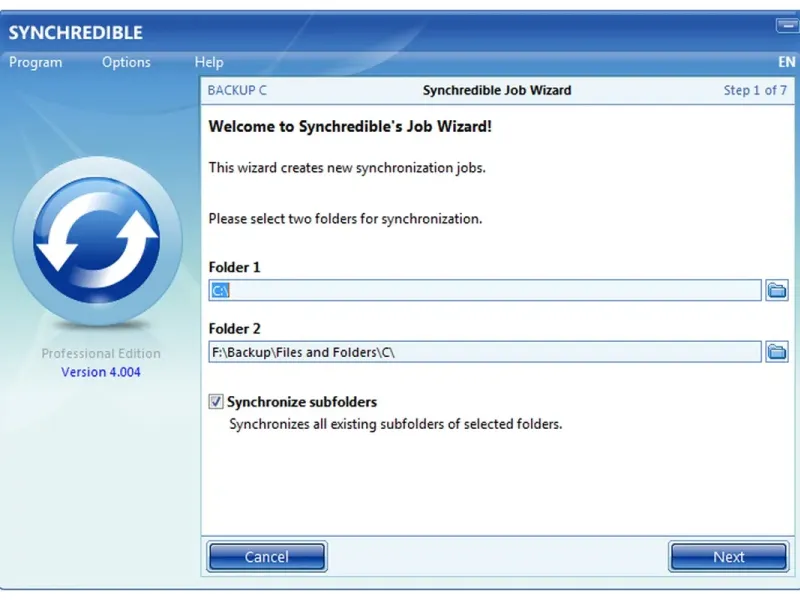
Task: Open the Options menu
Action: tap(126, 62)
